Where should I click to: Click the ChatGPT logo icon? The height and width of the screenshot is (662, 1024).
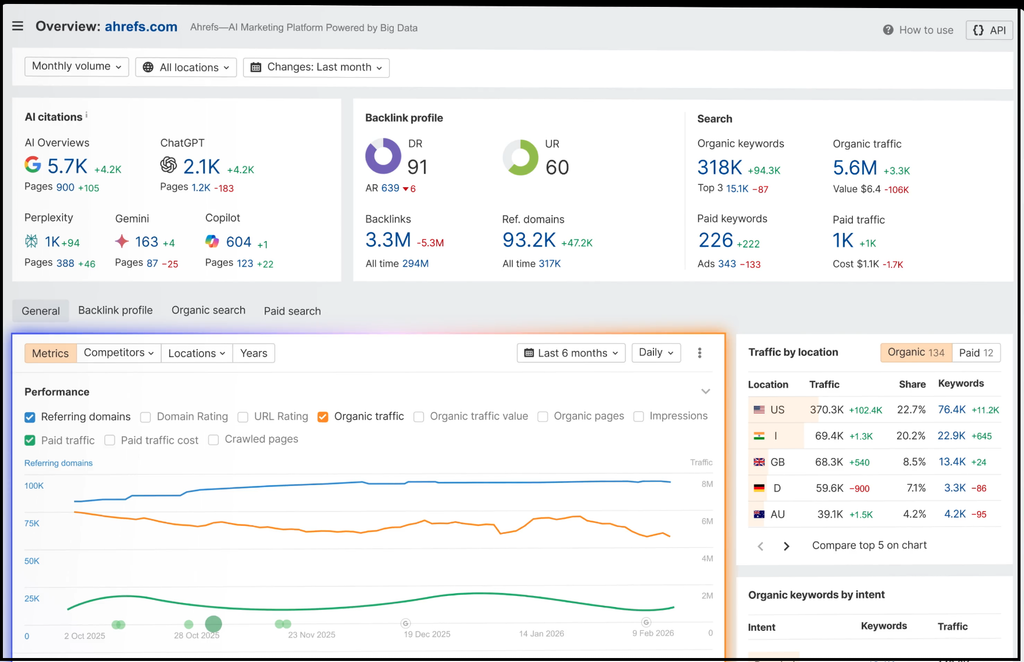pyautogui.click(x=168, y=165)
